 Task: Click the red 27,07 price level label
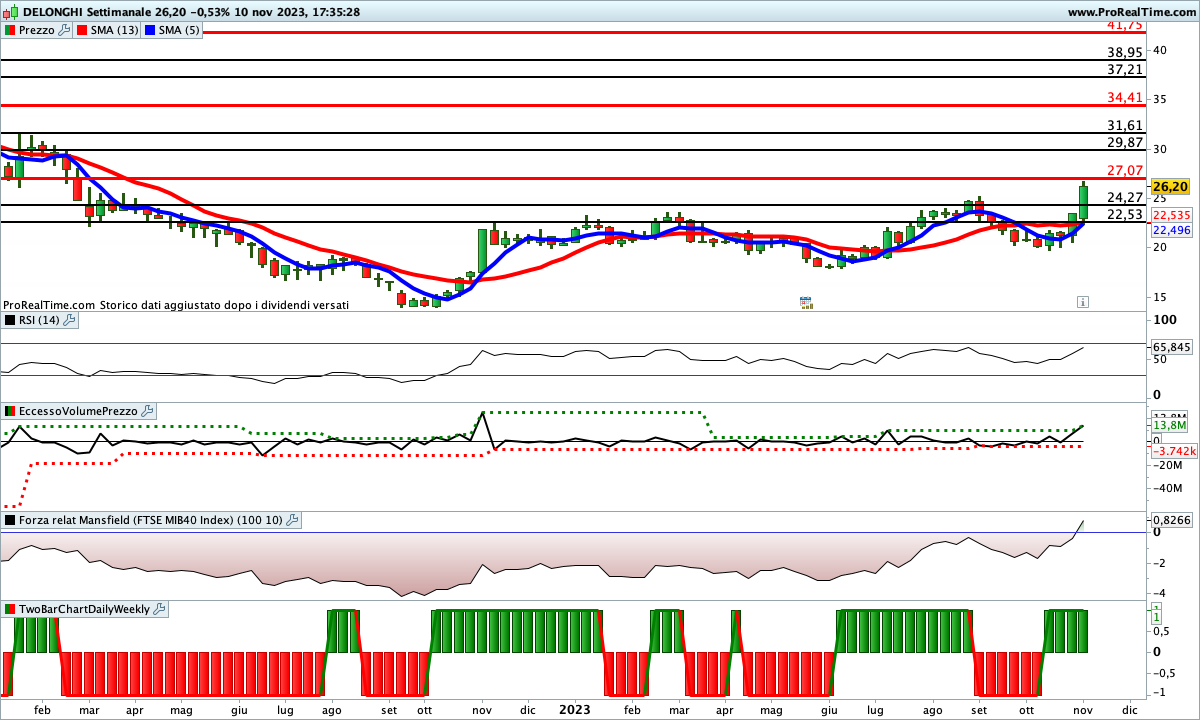[1125, 171]
